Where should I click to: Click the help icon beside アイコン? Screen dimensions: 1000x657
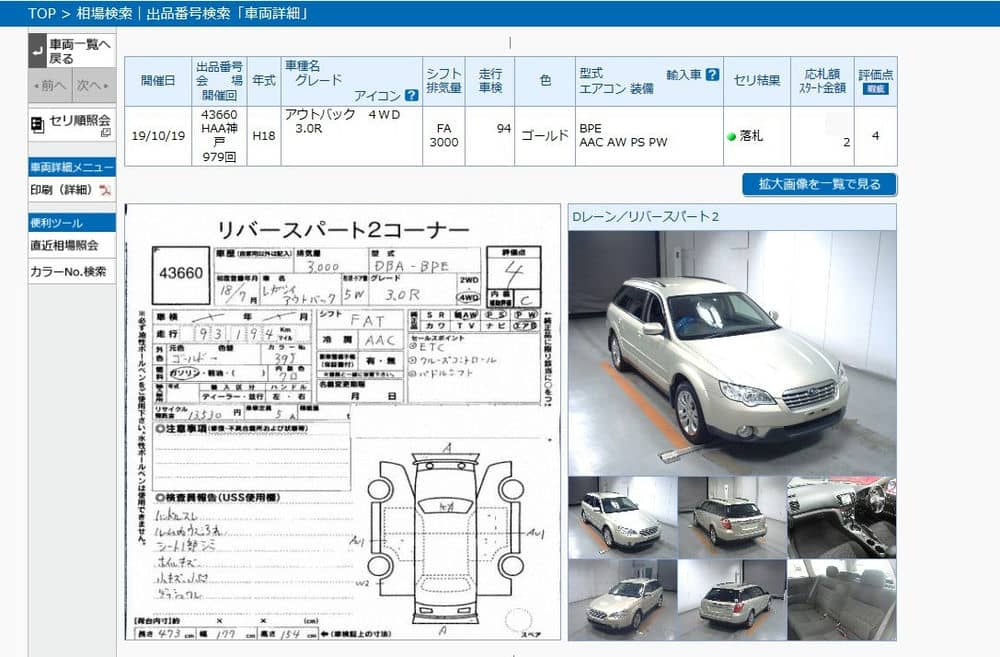click(x=410, y=95)
